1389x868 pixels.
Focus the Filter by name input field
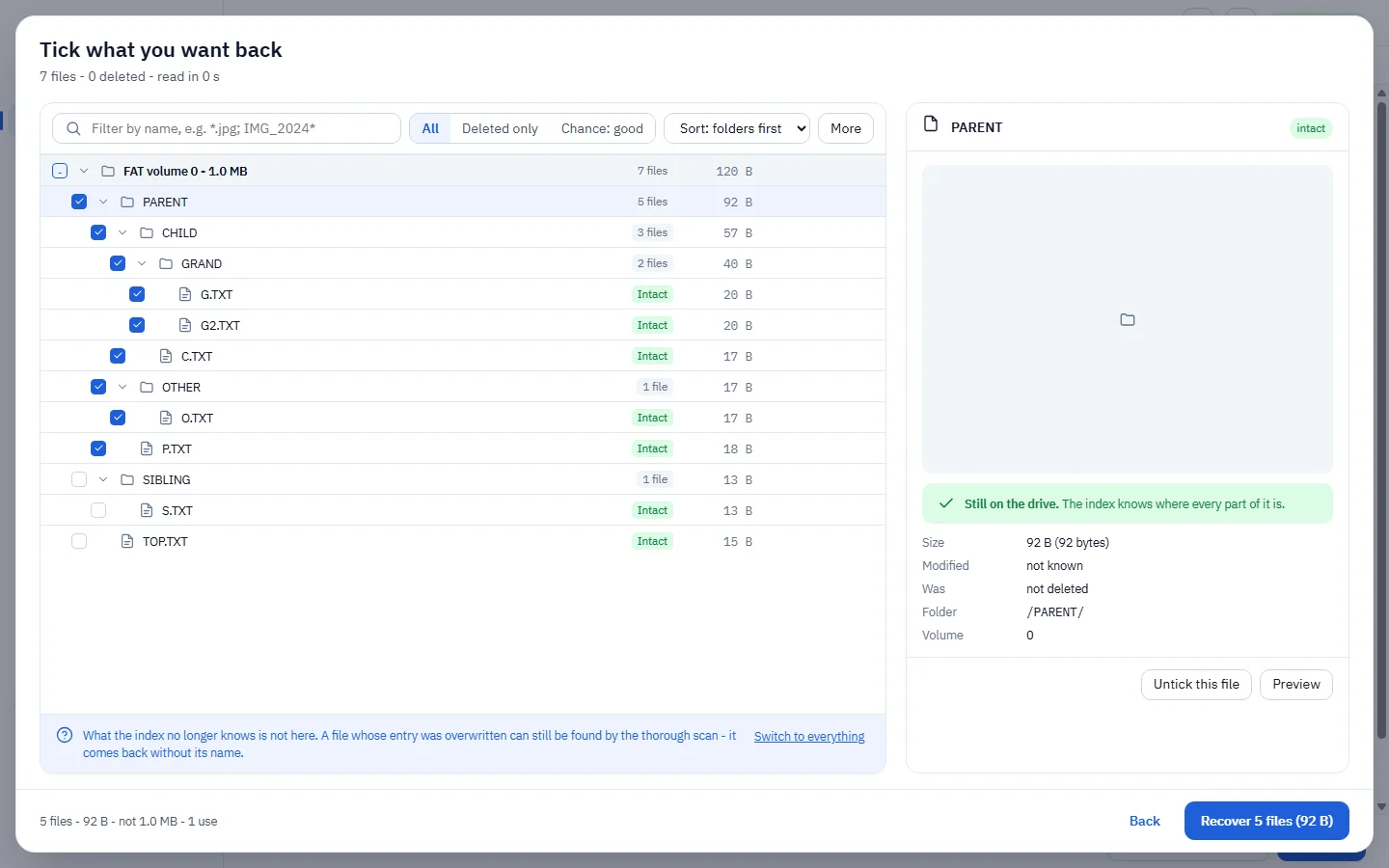point(227,128)
